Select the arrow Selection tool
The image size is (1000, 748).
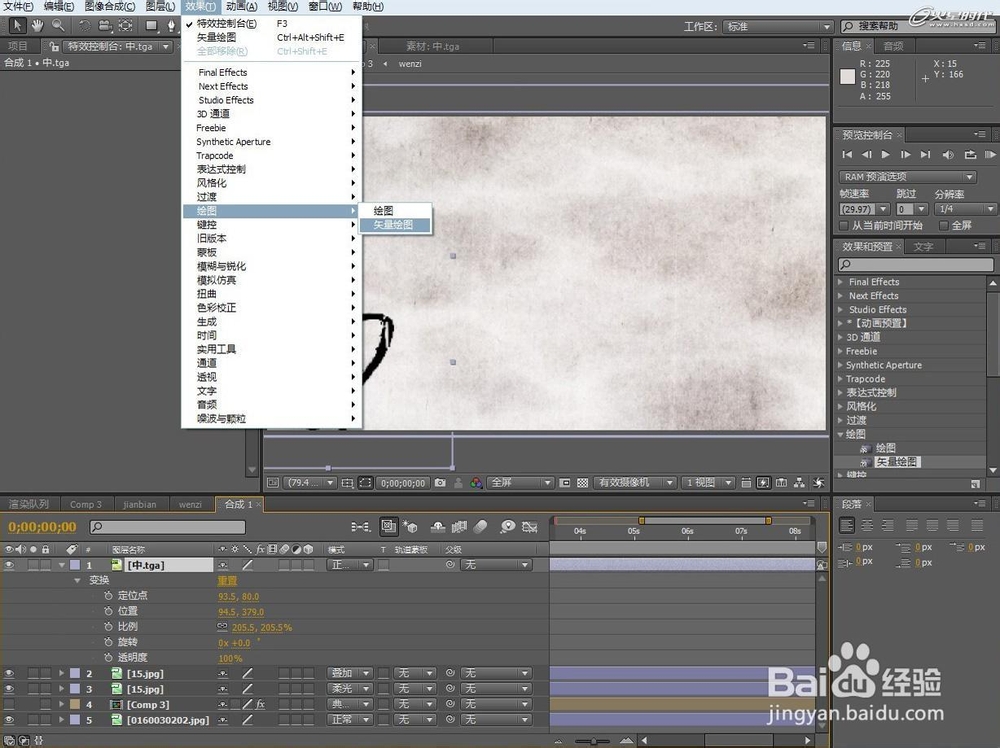pos(17,26)
